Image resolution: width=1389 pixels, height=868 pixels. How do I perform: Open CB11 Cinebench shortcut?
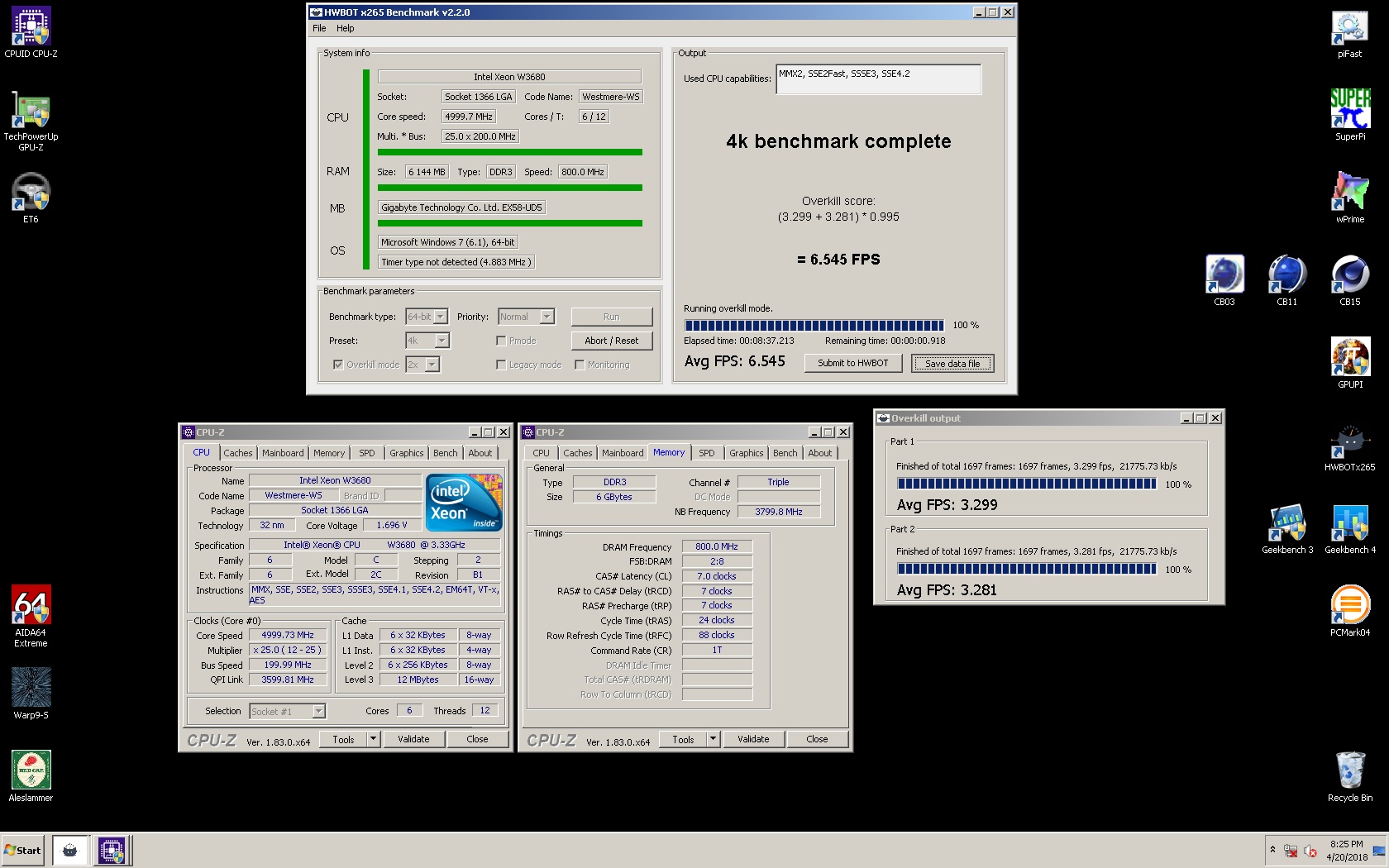coord(1286,281)
